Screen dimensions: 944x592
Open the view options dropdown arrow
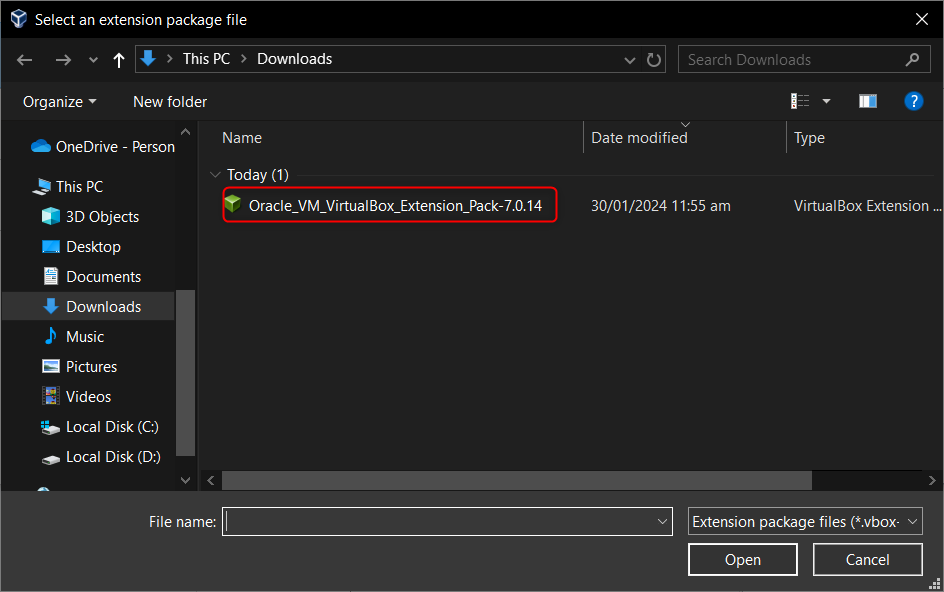[826, 101]
